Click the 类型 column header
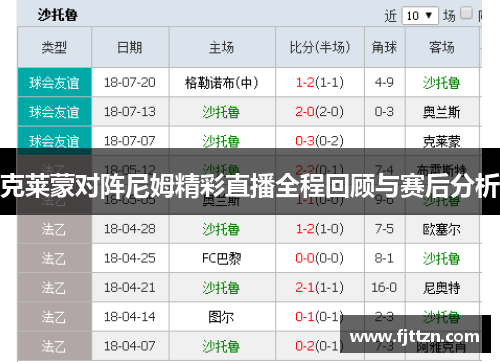Screen dimensions: 500x362 coord(54,47)
